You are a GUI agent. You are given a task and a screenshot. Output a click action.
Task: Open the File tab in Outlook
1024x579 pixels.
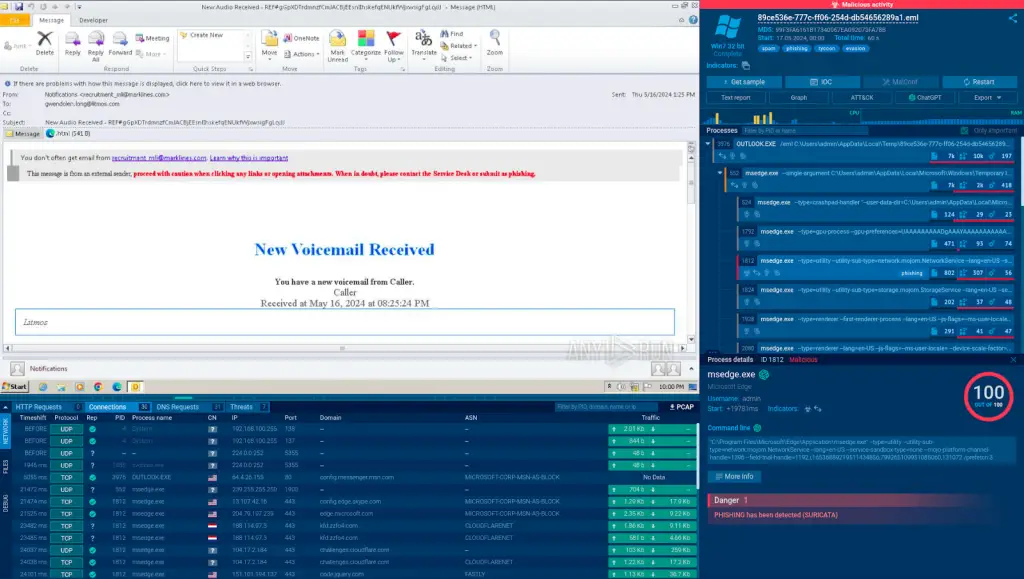tap(14, 20)
